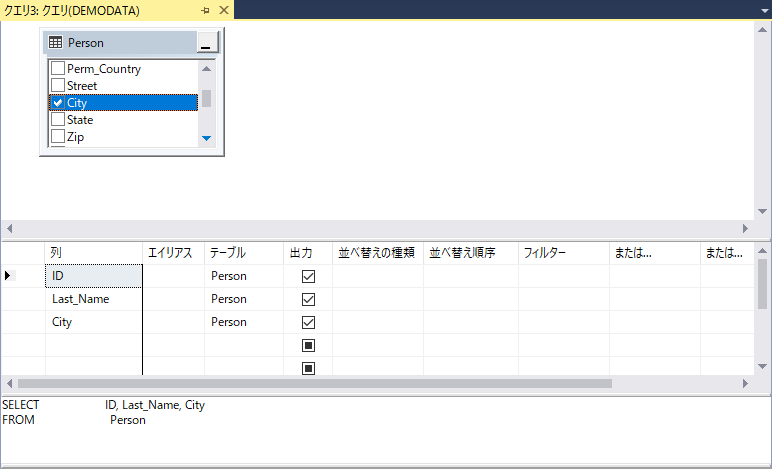Open the document tab list dropdown arrow
The image size is (772, 469).
760,10
